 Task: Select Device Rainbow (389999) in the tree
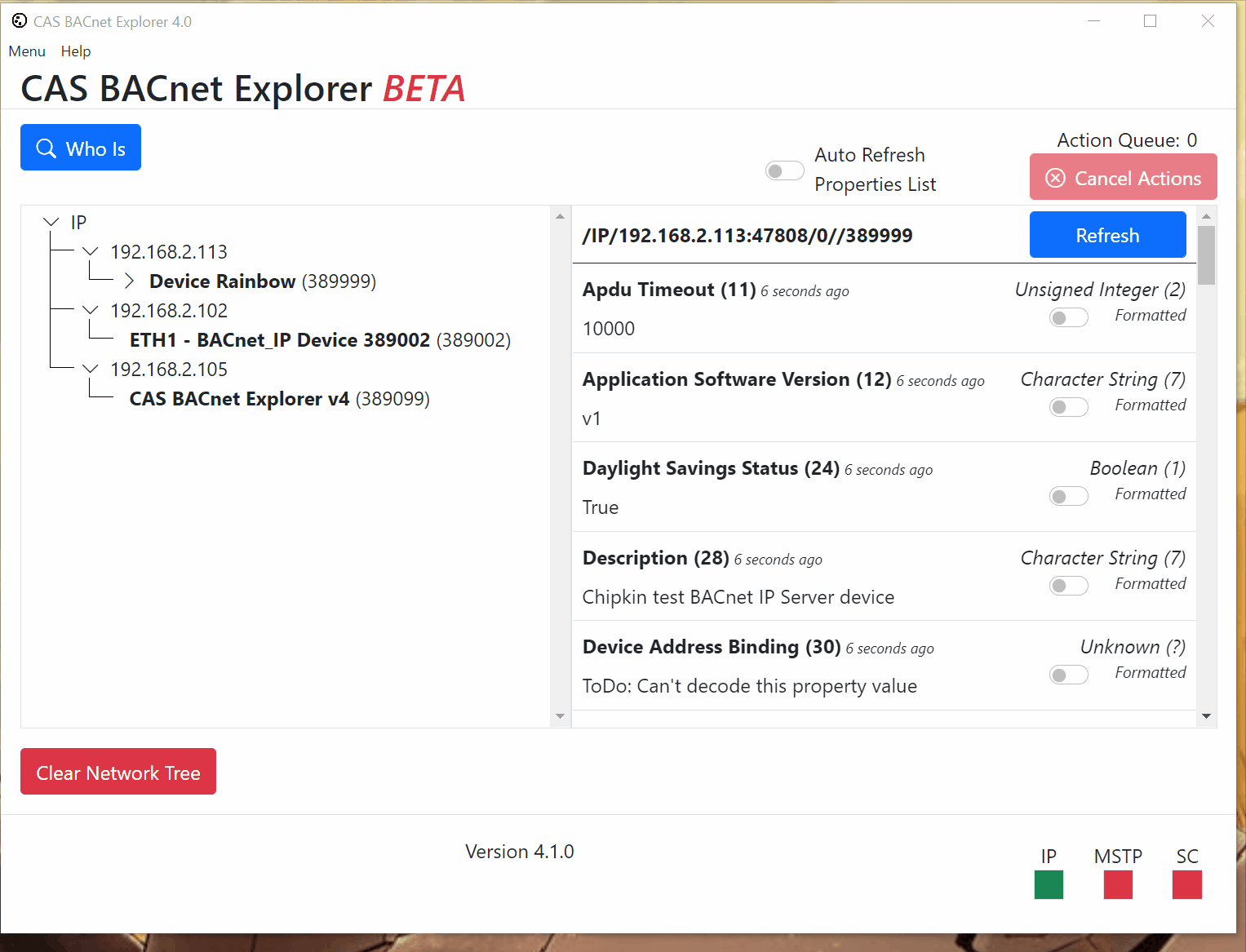[263, 281]
